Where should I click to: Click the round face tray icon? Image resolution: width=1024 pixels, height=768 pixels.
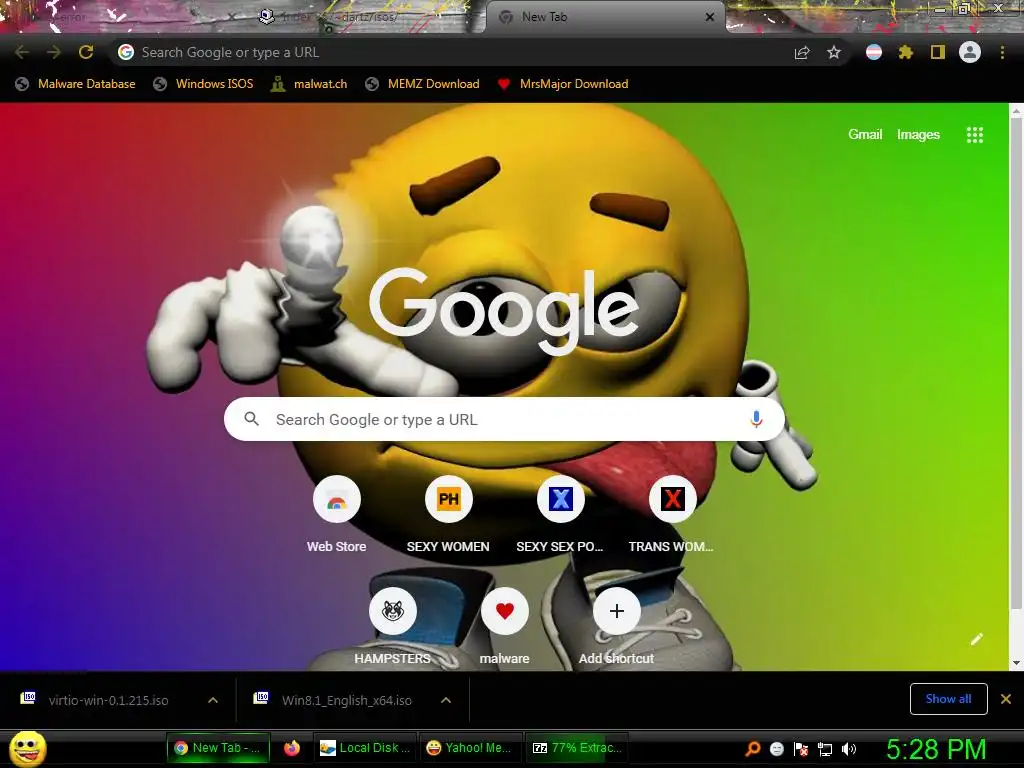[776, 749]
